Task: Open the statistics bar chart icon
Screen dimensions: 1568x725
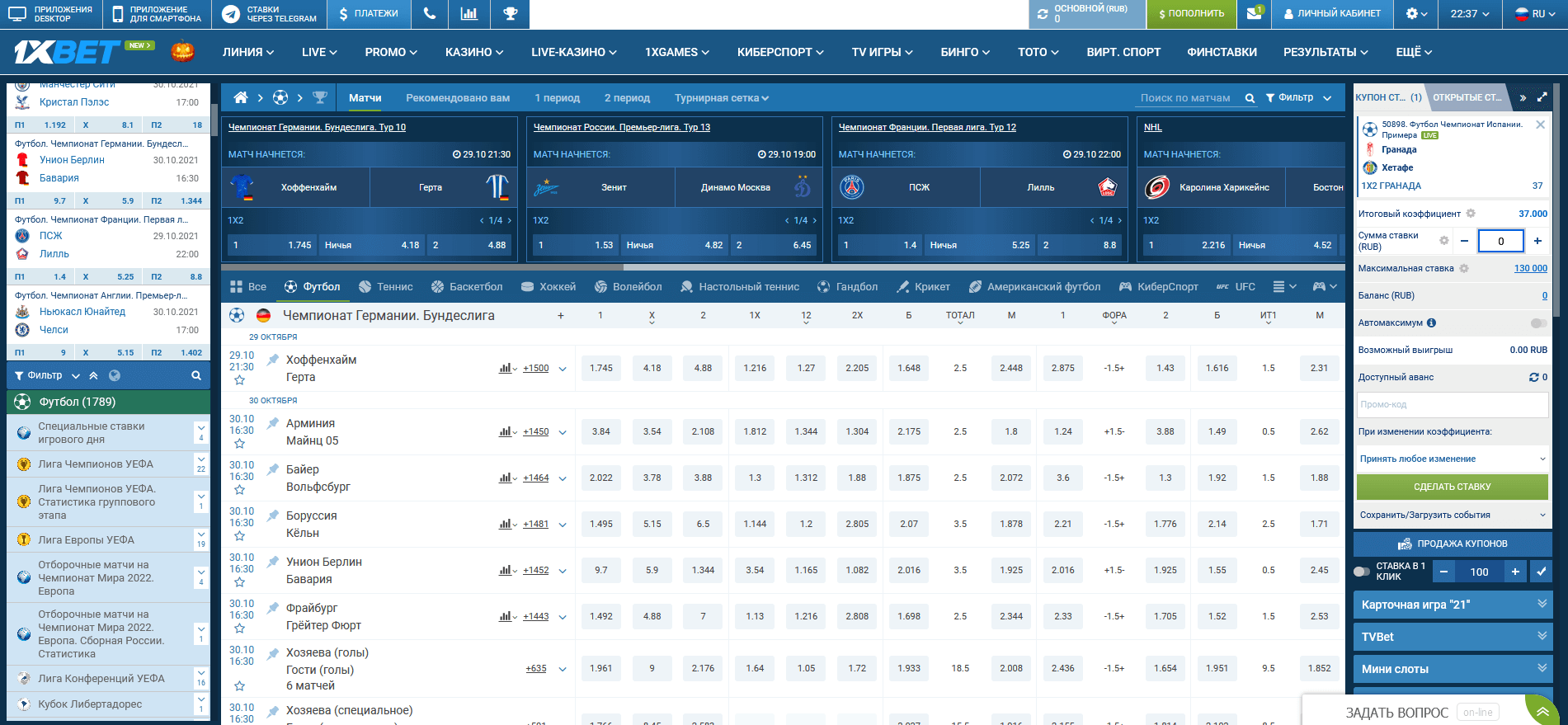Action: point(469,14)
